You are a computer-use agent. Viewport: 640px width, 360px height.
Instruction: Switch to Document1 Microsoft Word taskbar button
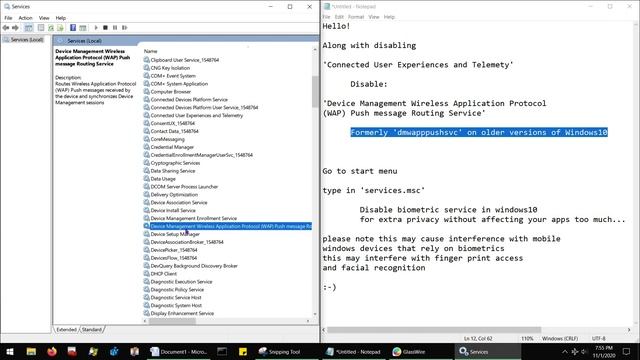[x=179, y=351]
